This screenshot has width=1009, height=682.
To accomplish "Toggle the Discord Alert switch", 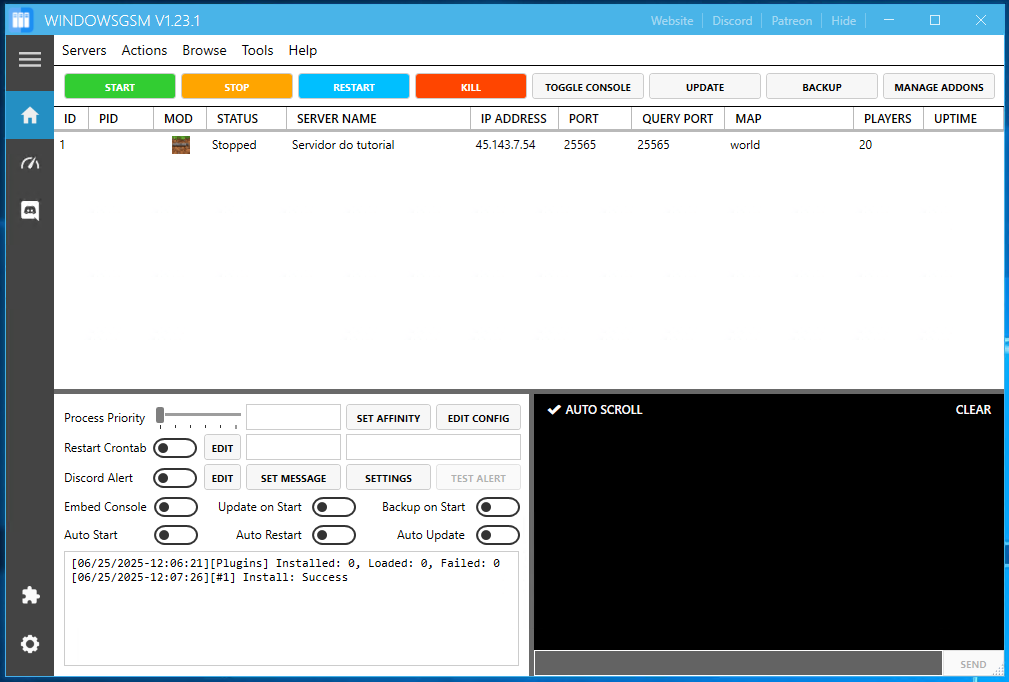I will (x=175, y=478).
